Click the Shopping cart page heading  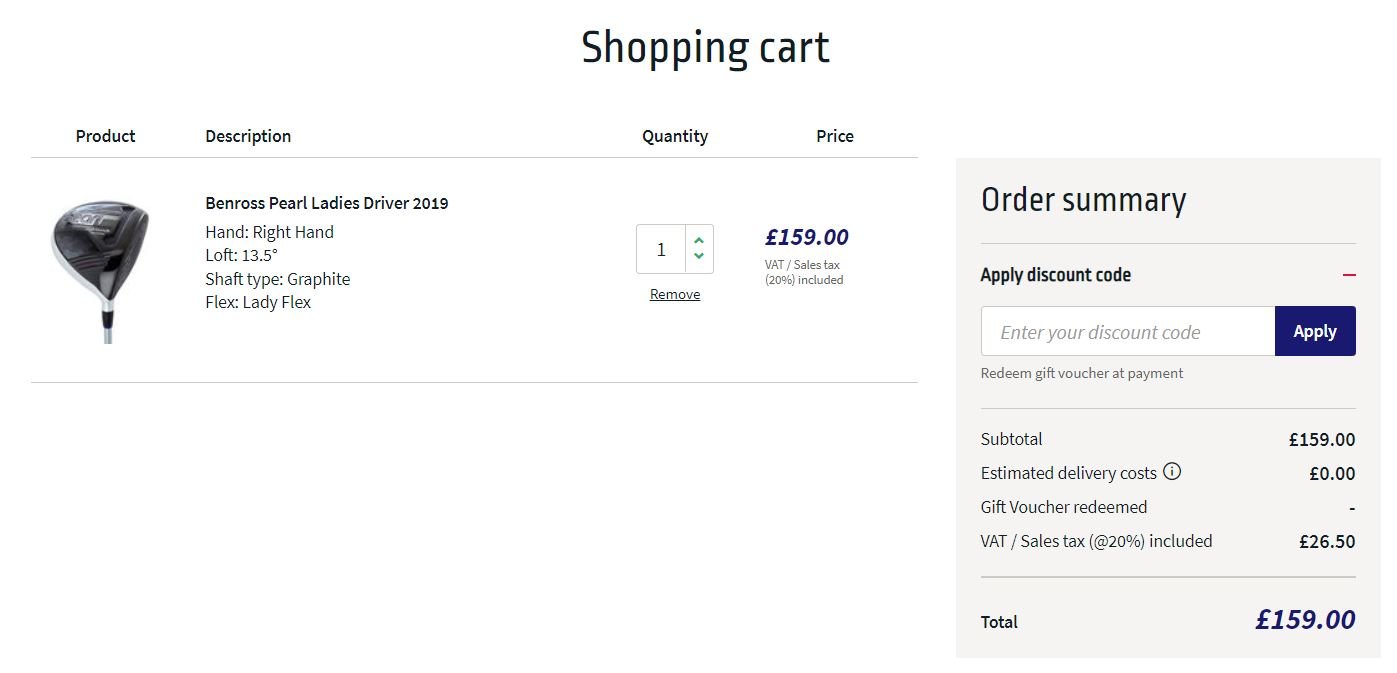pyautogui.click(x=705, y=48)
